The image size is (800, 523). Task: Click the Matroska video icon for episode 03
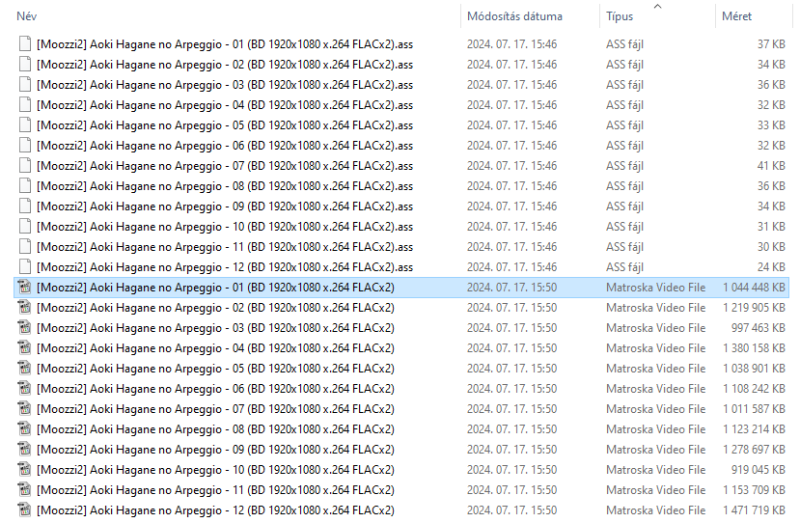tap(24, 328)
